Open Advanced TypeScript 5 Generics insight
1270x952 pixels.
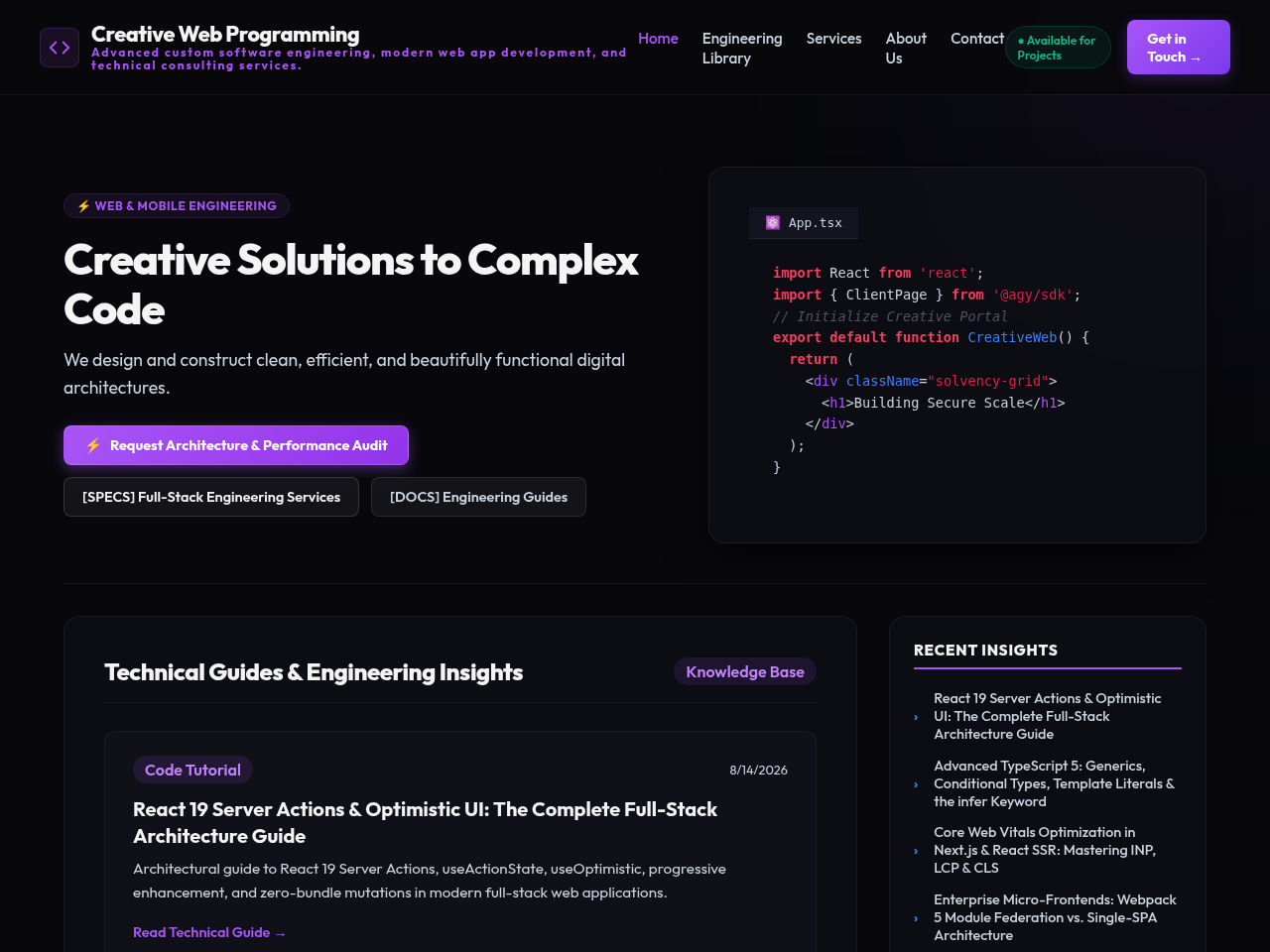click(x=1054, y=783)
